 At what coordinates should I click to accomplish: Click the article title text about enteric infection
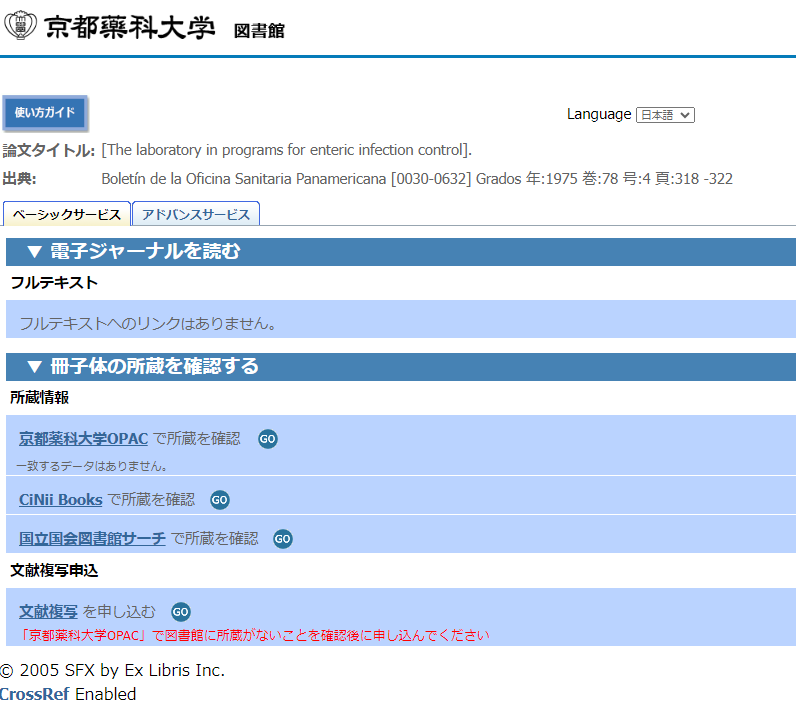coord(287,150)
